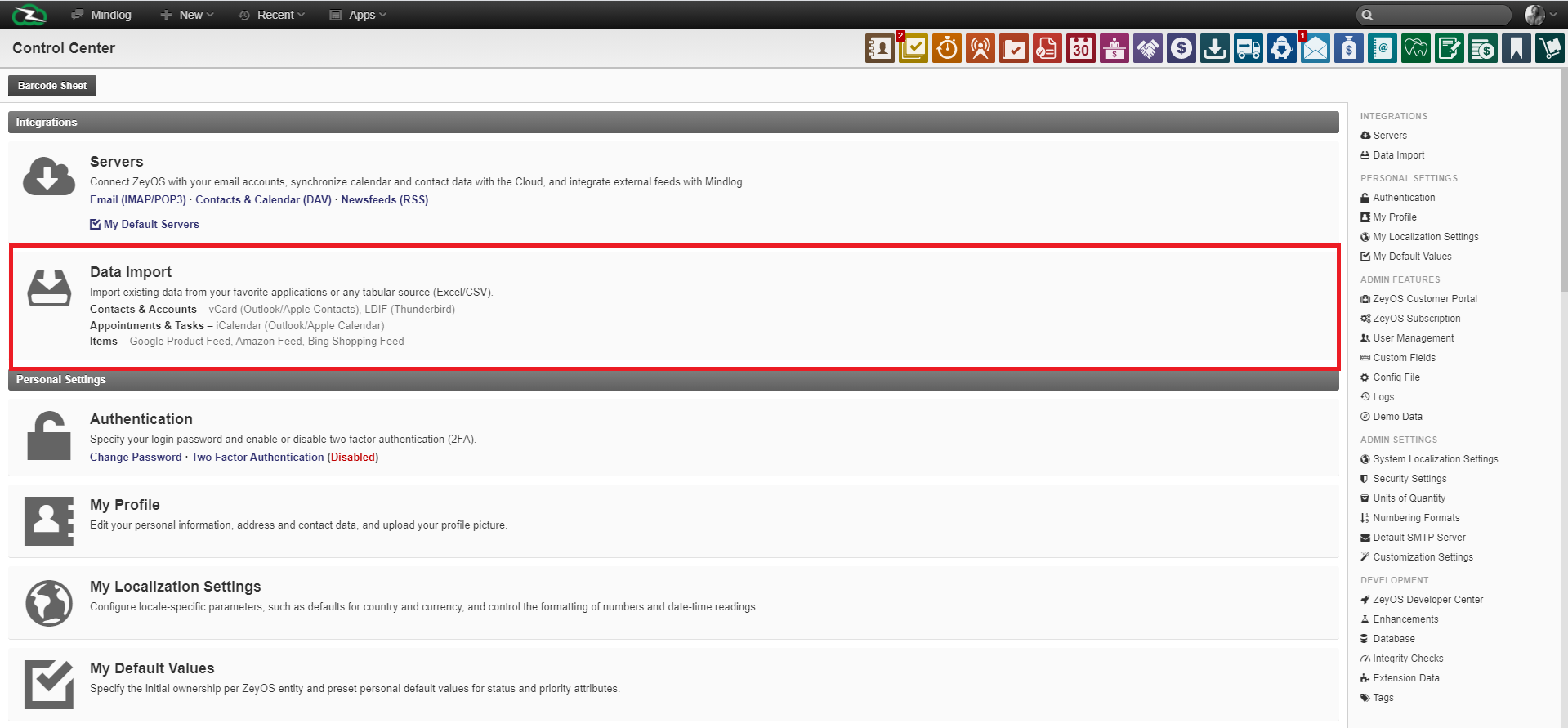Open the contacts address book icon
The height and width of the screenshot is (728, 1568).
tap(879, 49)
